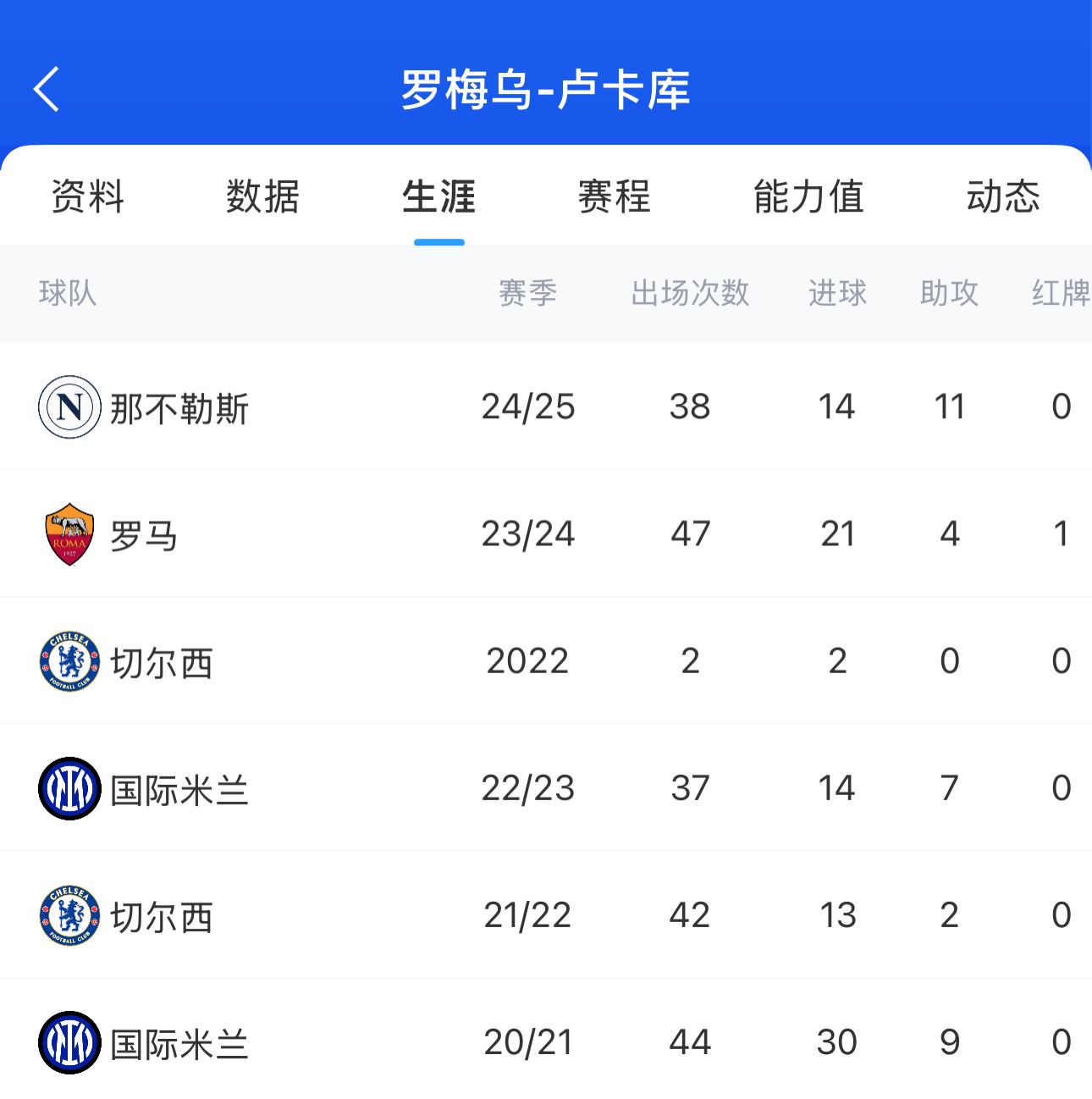Tap the 出场次数 column header
This screenshot has height=1099, width=1092.
point(690,293)
